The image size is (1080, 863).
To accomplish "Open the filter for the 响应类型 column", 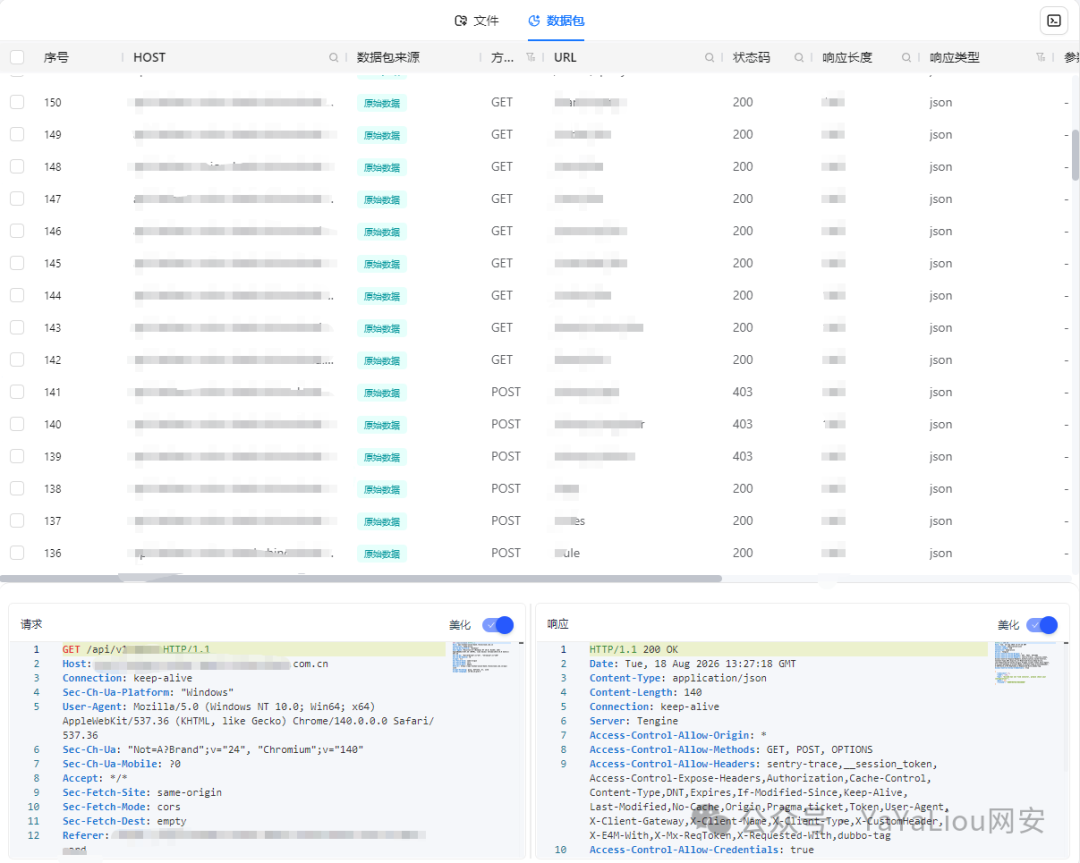I will point(1040,57).
